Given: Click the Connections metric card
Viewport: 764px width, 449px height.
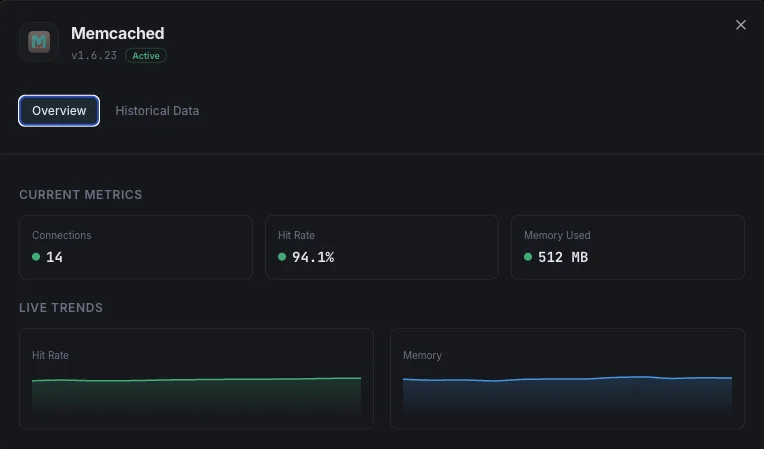Looking at the screenshot, I should tap(136, 247).
